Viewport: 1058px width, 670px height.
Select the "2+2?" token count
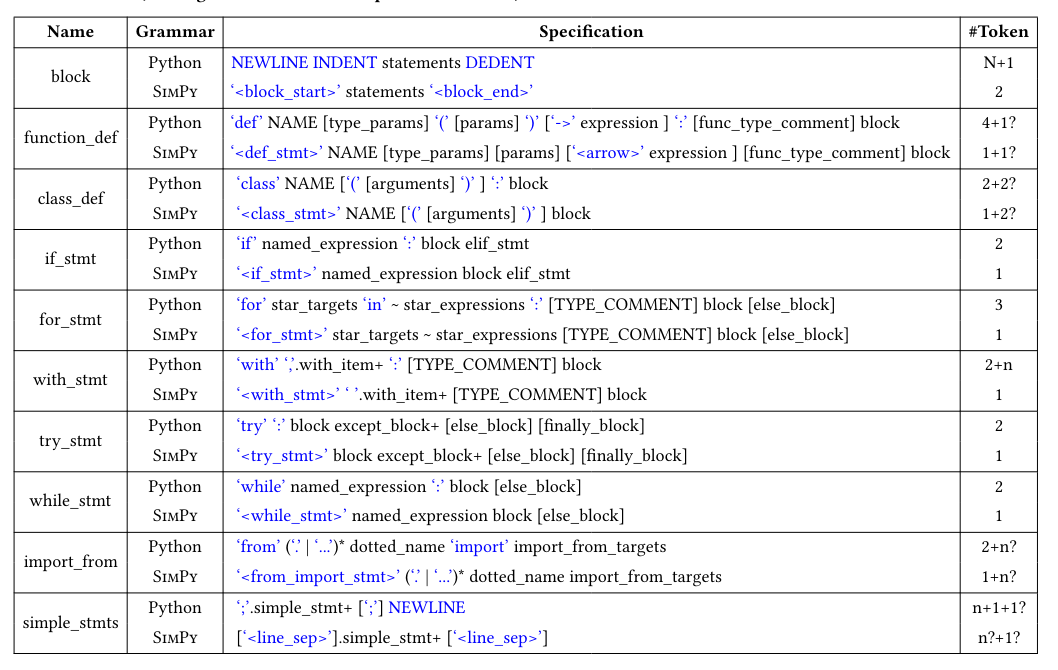click(x=999, y=184)
